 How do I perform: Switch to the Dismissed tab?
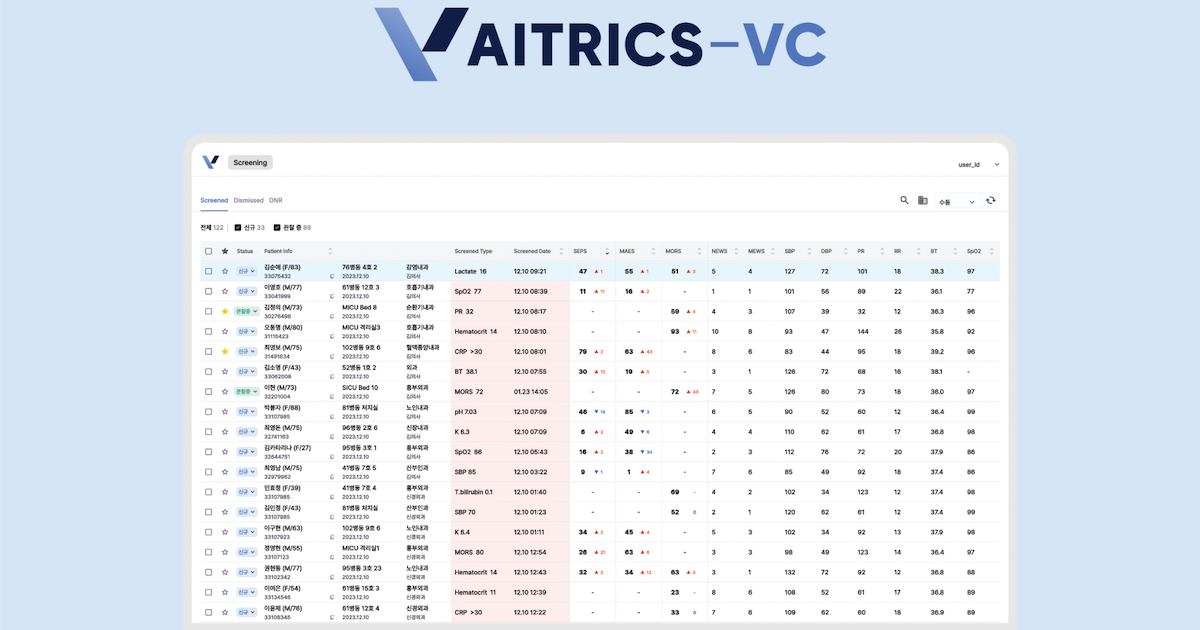[x=248, y=200]
